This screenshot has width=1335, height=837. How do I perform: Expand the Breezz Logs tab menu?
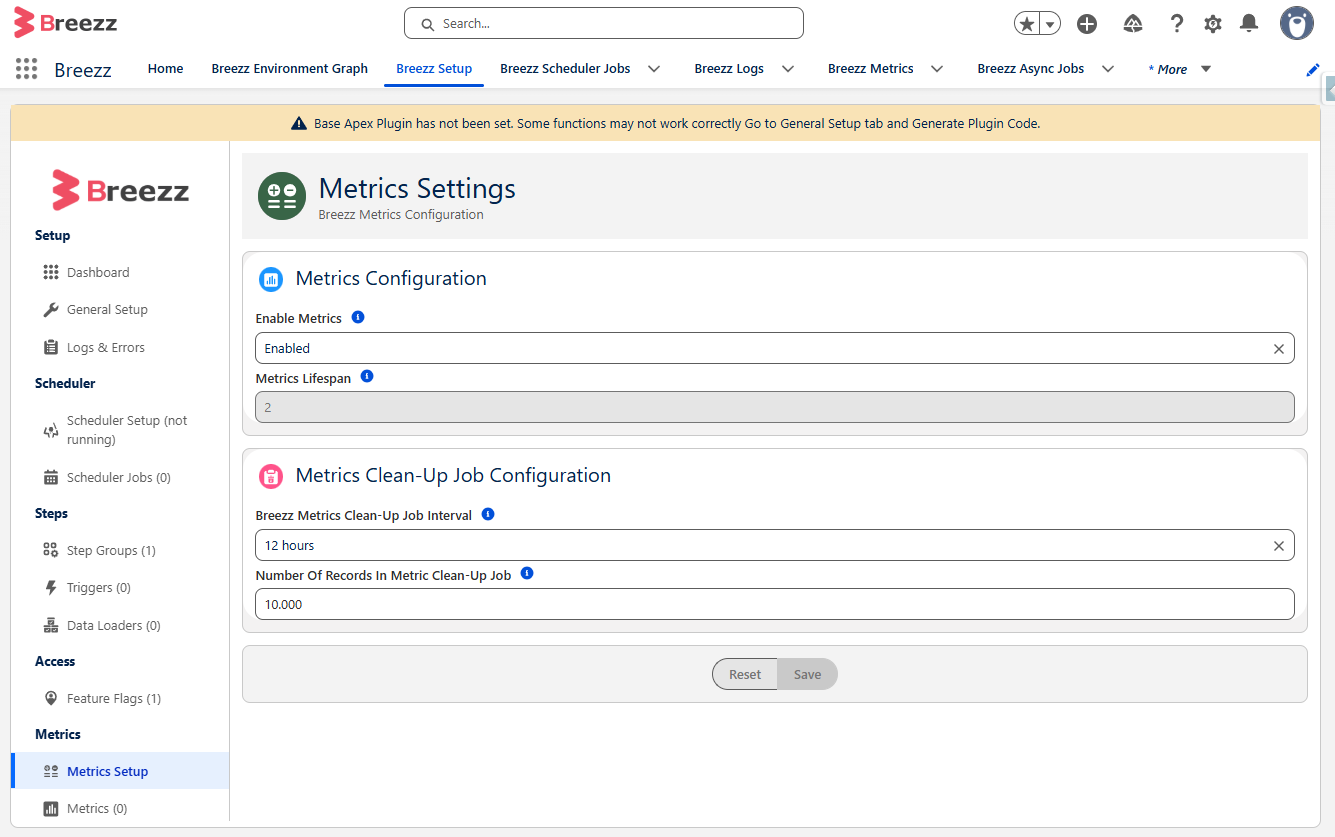point(788,69)
